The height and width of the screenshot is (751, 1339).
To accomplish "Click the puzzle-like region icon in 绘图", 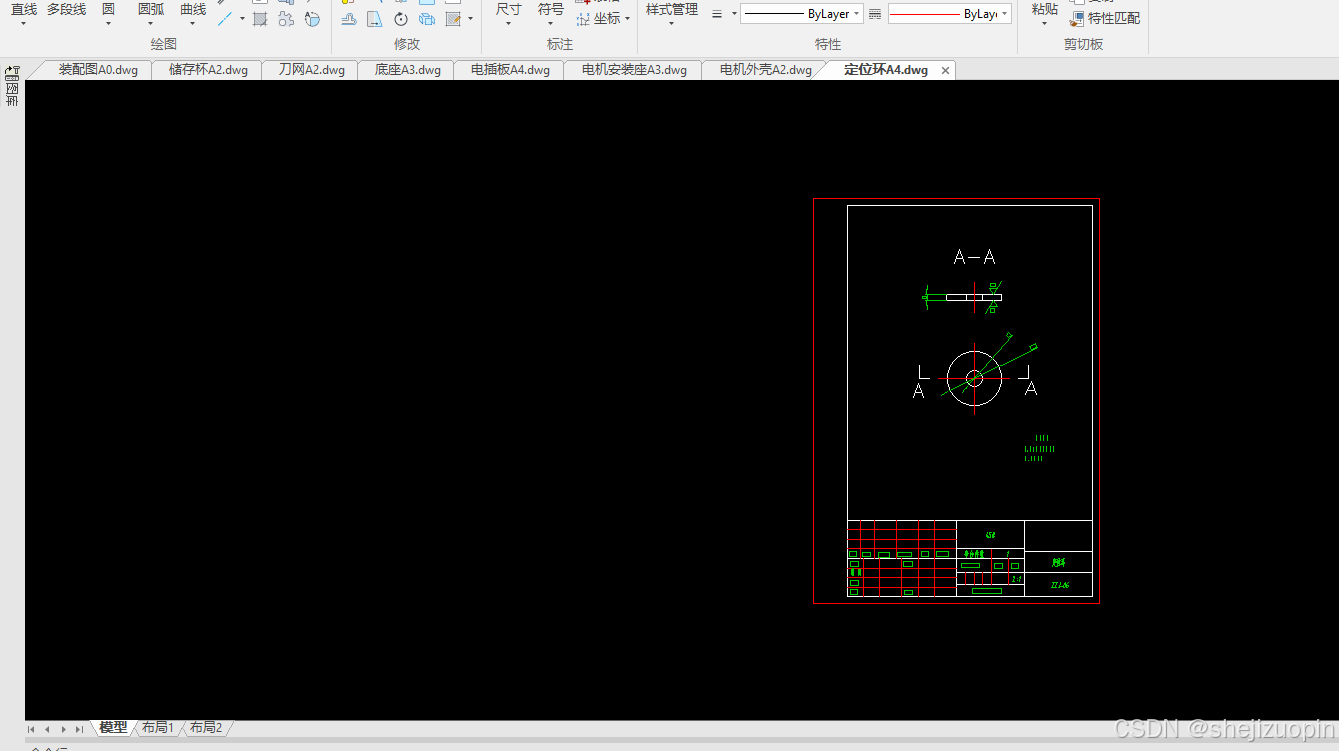I will pyautogui.click(x=286, y=18).
